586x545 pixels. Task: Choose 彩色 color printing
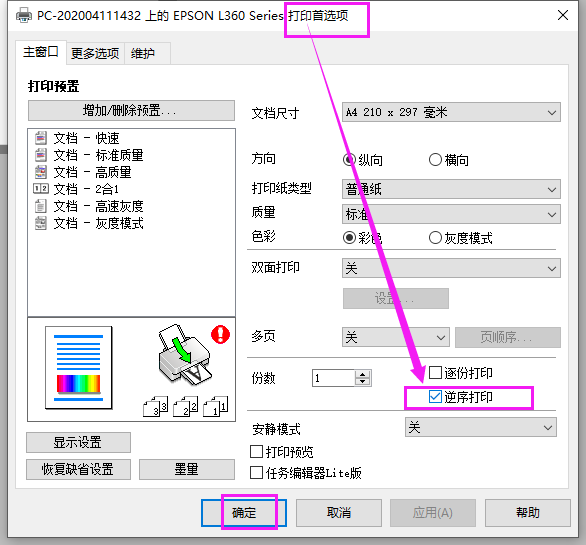tap(349, 237)
